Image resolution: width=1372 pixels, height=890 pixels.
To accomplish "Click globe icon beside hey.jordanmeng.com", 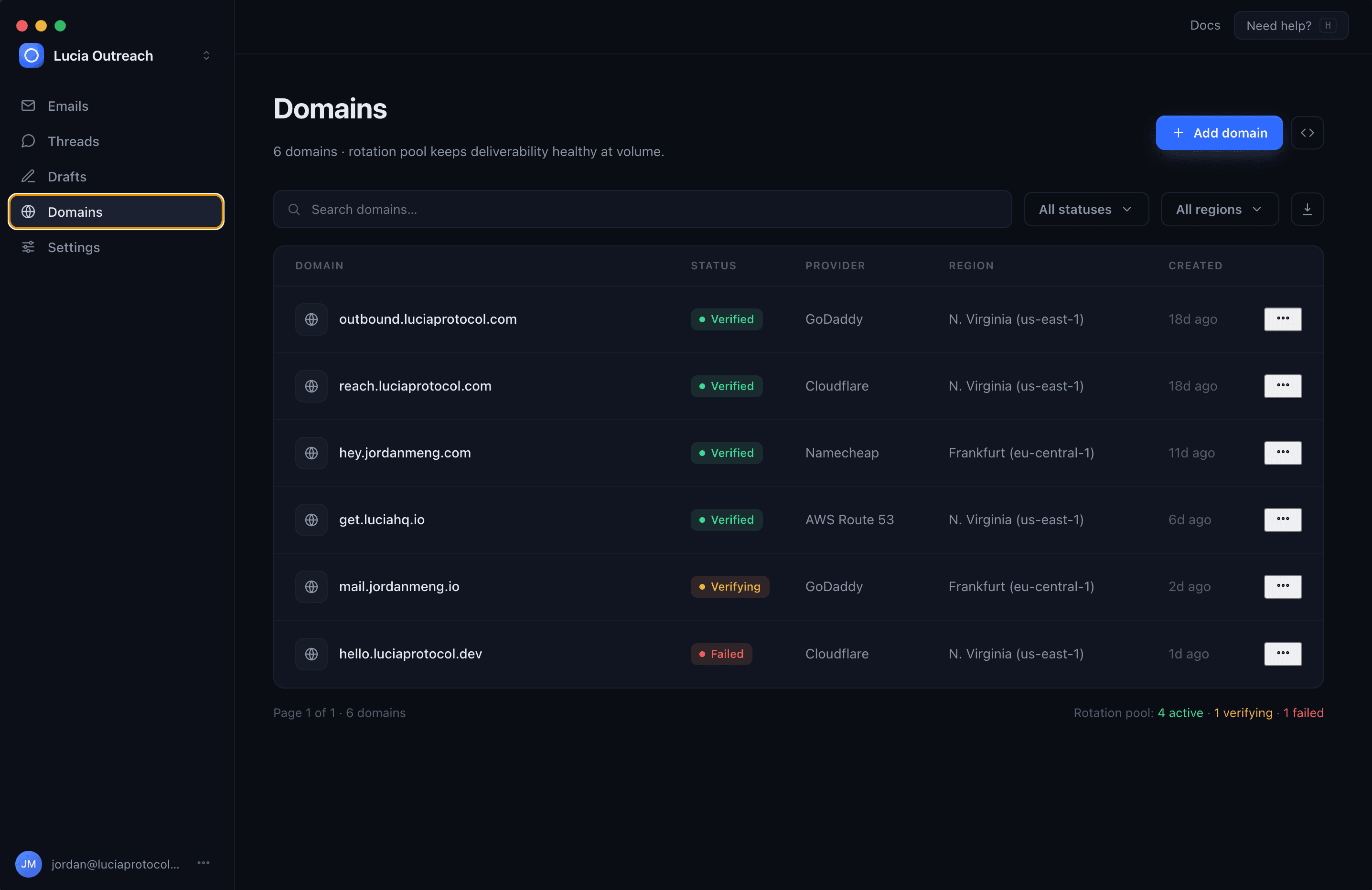I will tap(311, 453).
